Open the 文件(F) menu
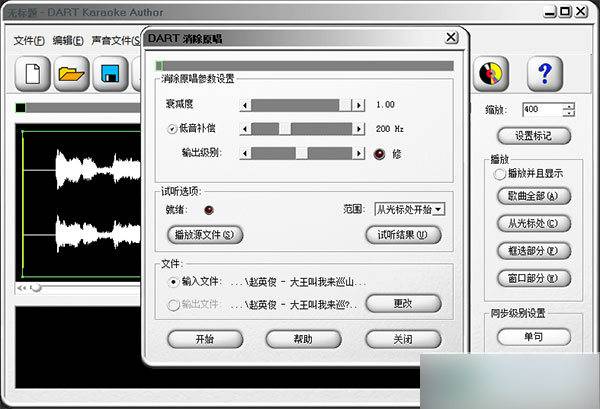The width and height of the screenshot is (600, 409). (x=30, y=41)
